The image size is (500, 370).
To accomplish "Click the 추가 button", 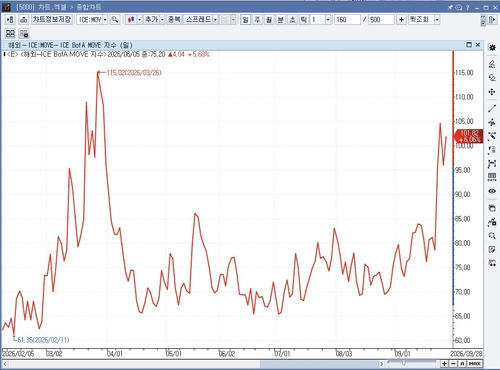I will [x=152, y=20].
